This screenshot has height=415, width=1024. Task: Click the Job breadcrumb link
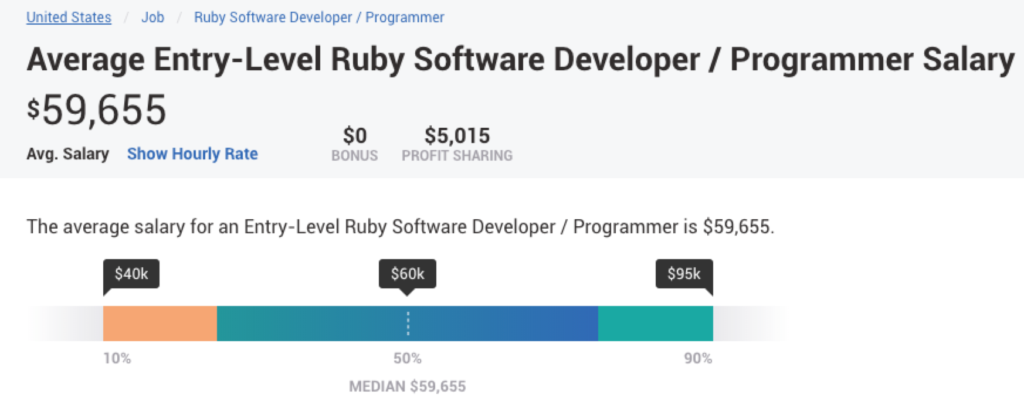[x=152, y=17]
